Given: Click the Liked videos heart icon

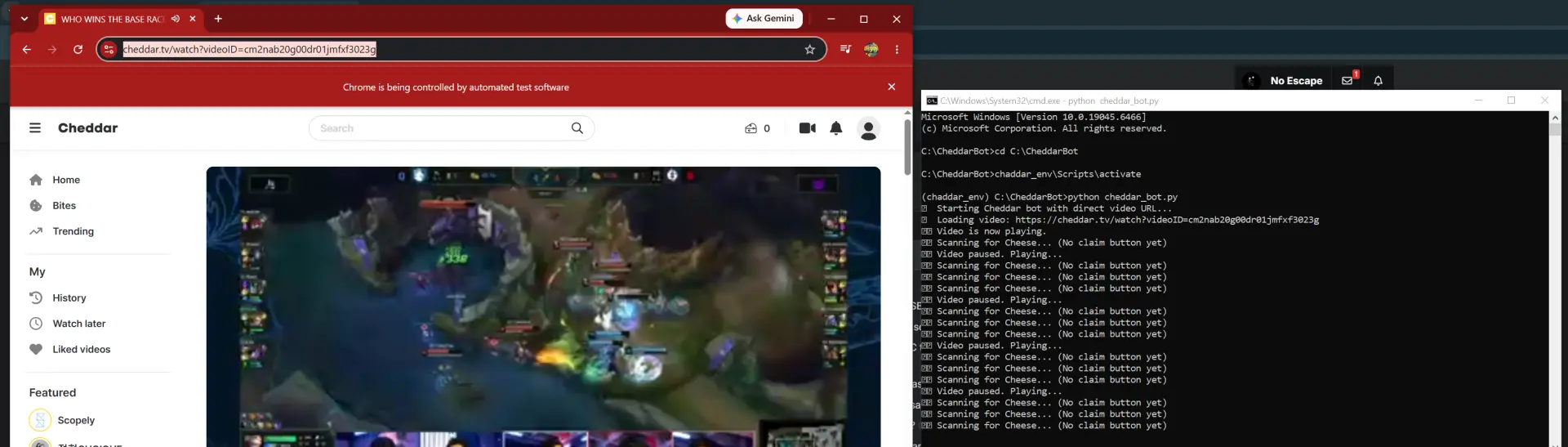Looking at the screenshot, I should (x=36, y=350).
